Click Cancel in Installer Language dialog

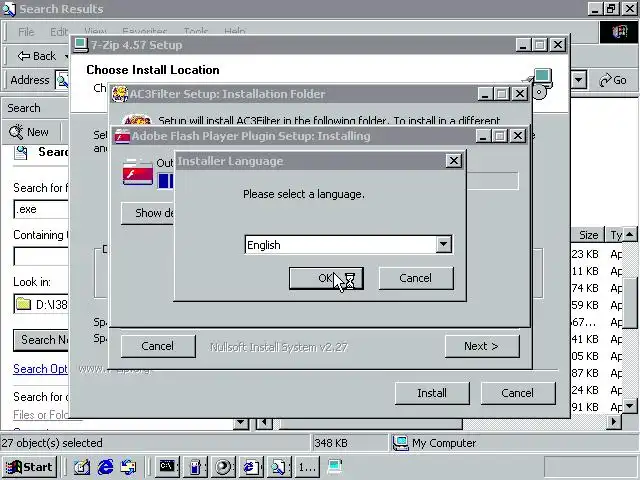[x=416, y=278]
